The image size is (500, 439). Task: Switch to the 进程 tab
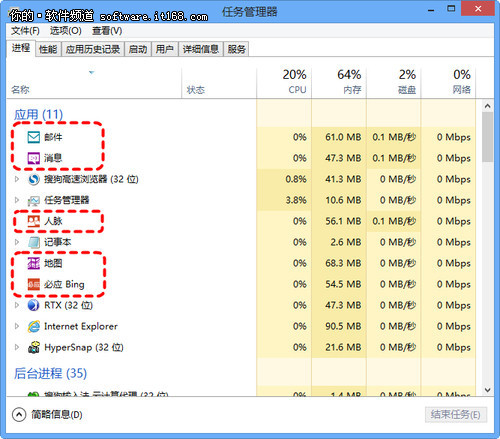coord(21,48)
